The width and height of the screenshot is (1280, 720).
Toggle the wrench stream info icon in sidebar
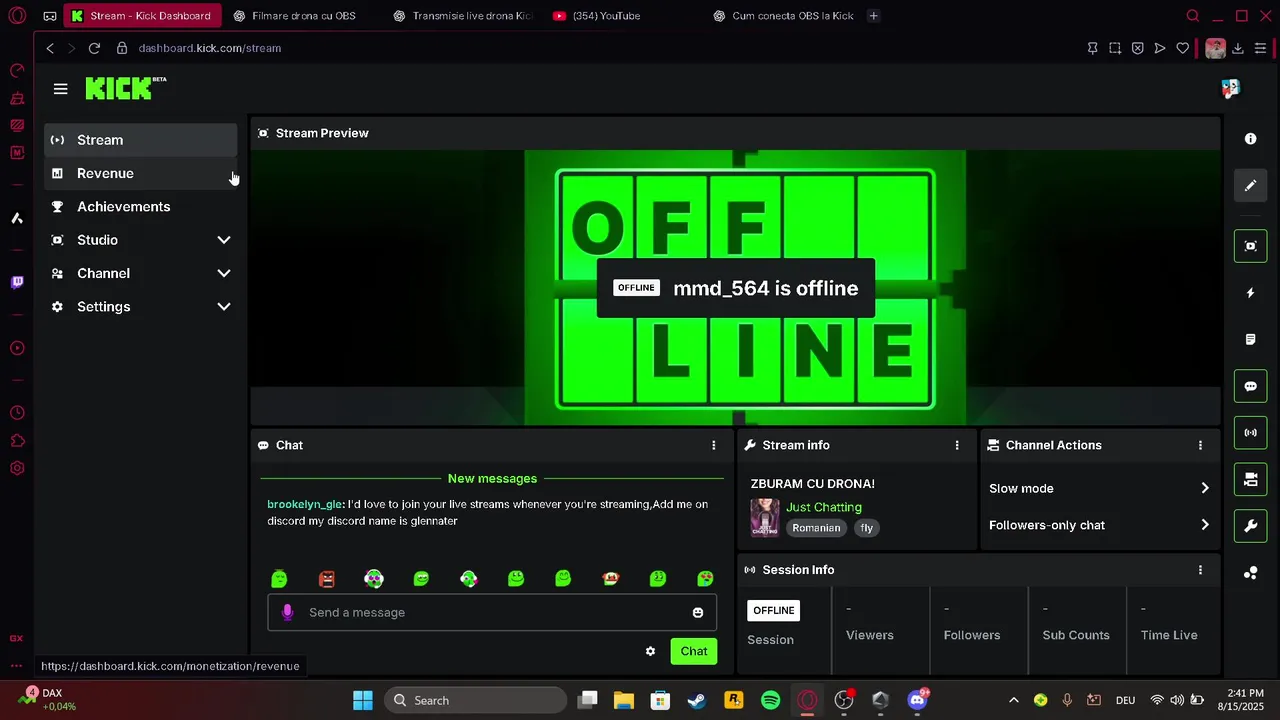(x=1250, y=526)
